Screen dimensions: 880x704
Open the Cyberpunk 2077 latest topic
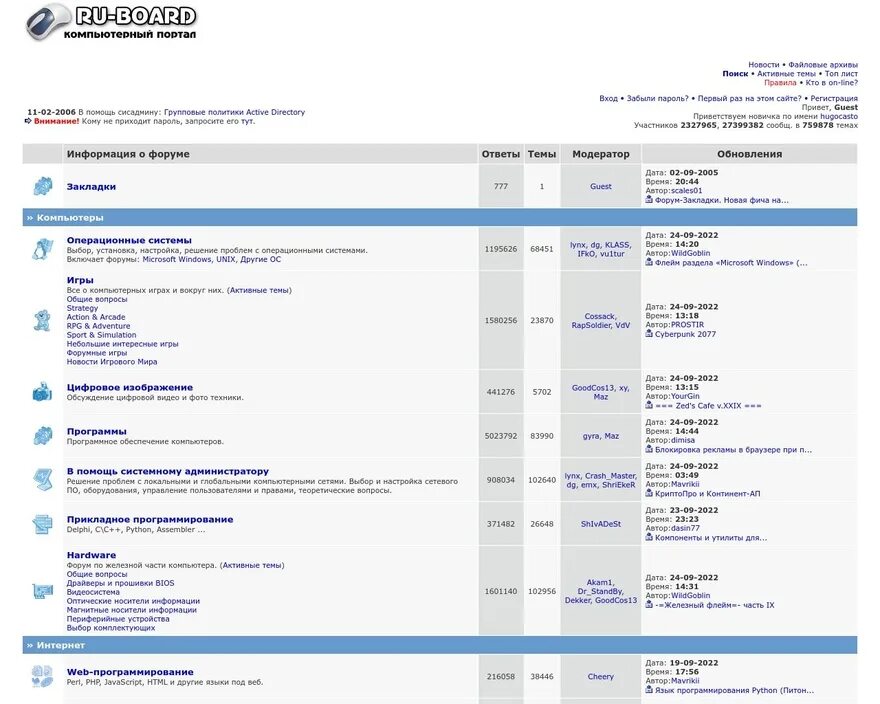click(x=685, y=334)
